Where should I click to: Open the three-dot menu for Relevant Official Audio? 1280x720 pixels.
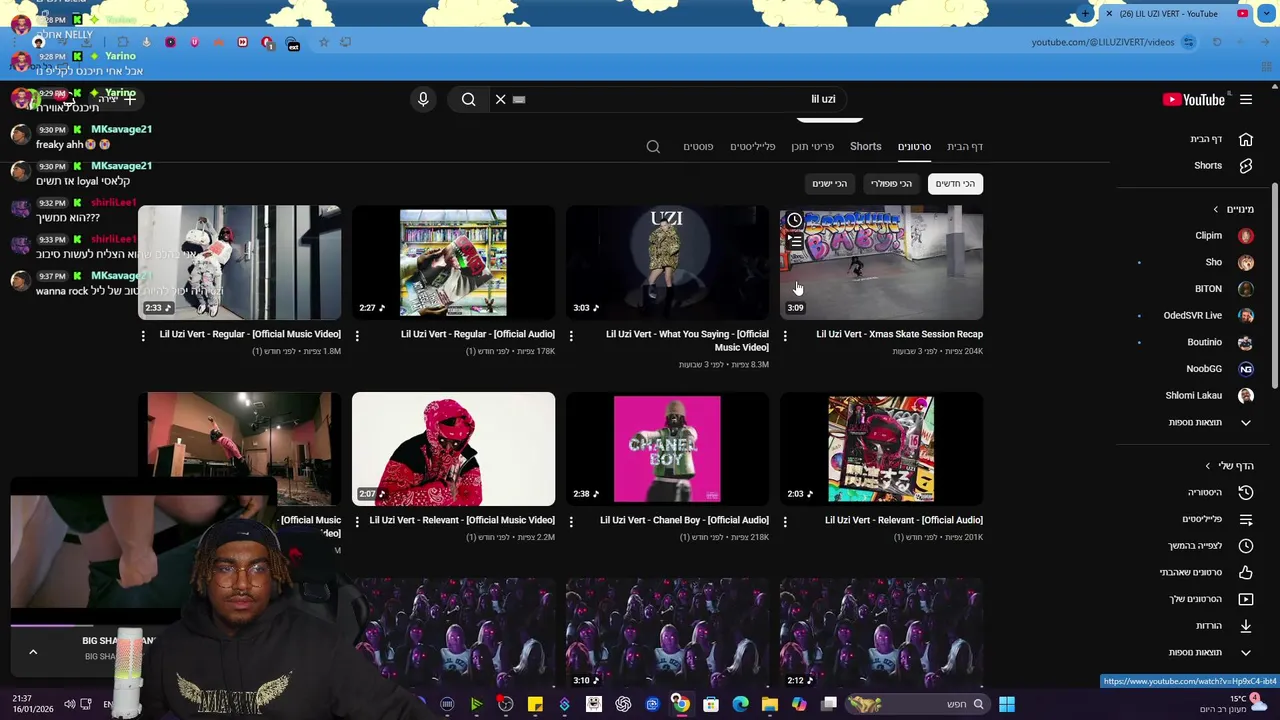[785, 522]
